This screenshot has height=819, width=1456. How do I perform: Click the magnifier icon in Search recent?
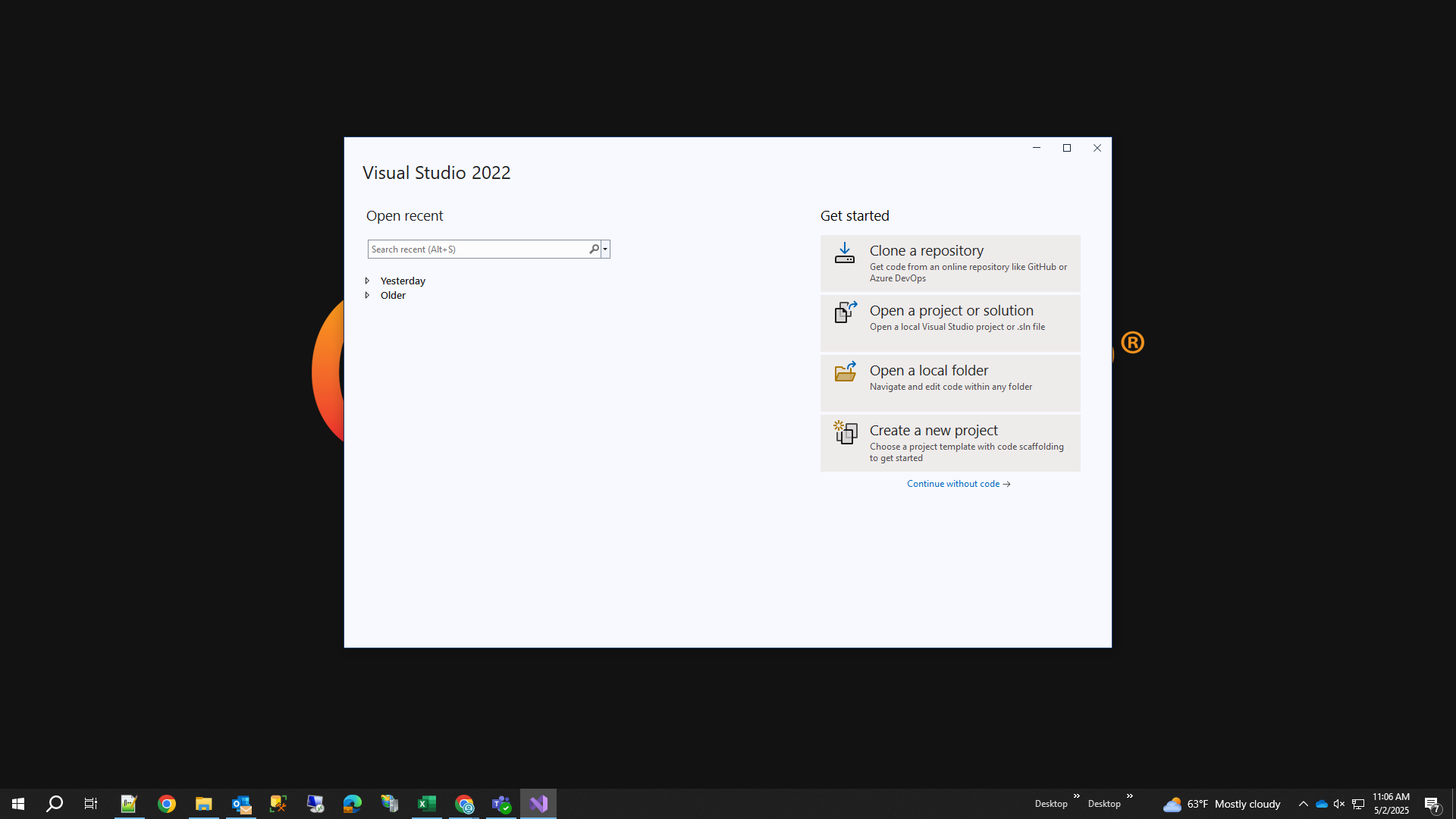click(x=594, y=249)
